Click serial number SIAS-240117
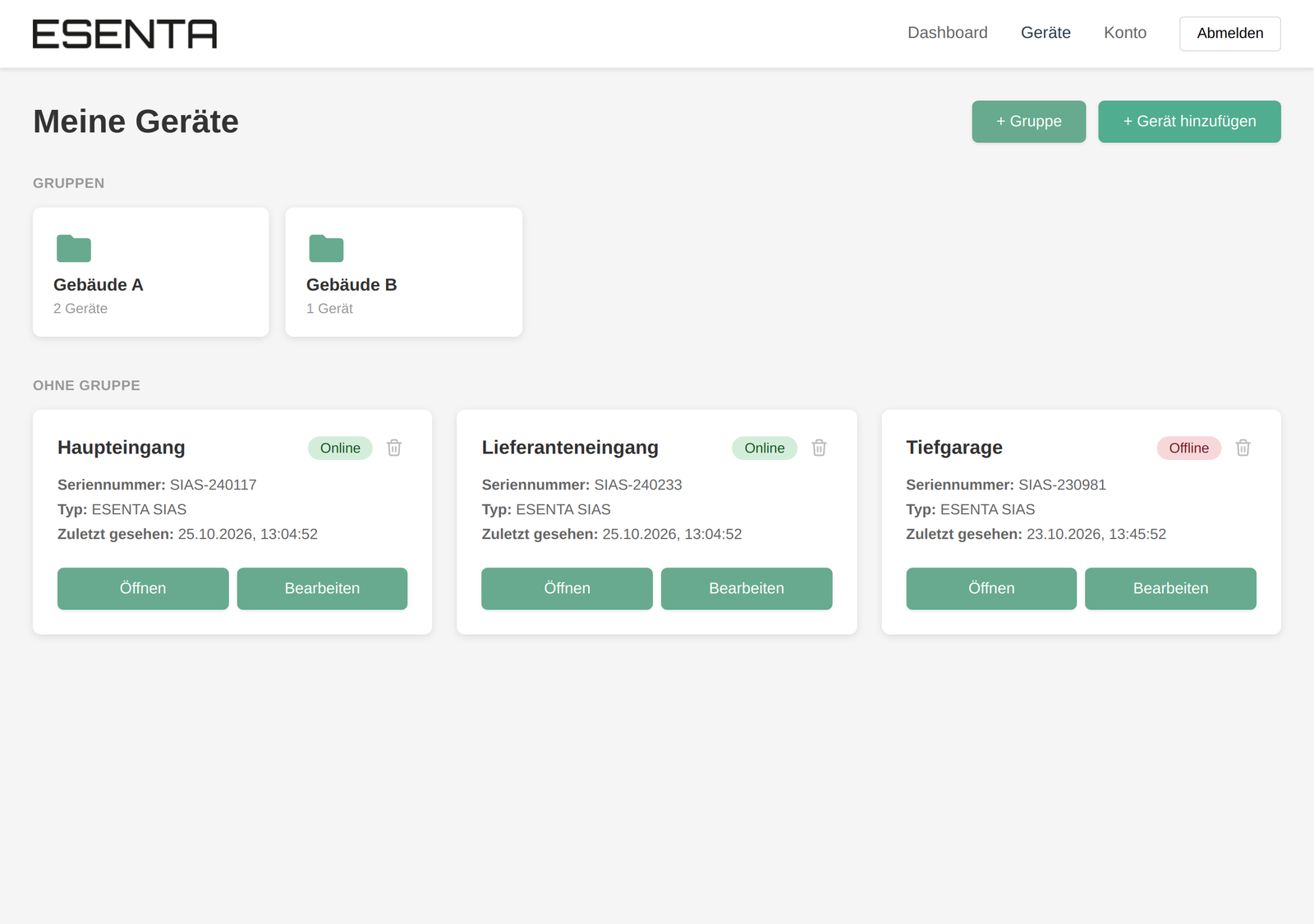This screenshot has width=1314, height=924. coord(214,485)
